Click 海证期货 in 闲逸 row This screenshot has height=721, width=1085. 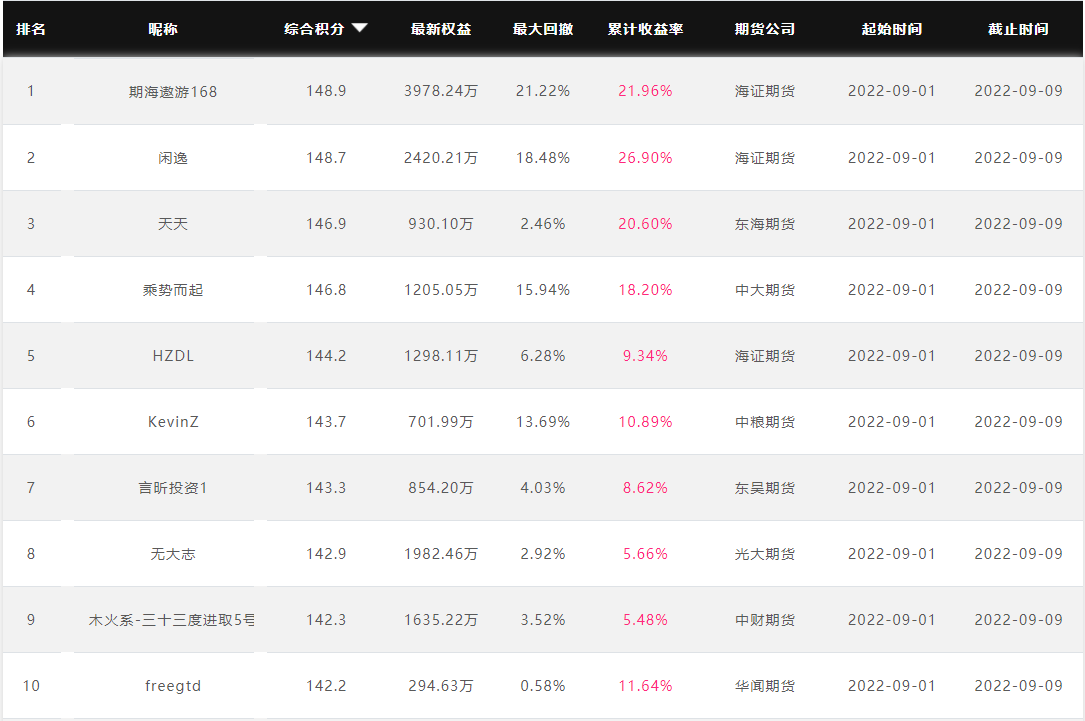765,158
